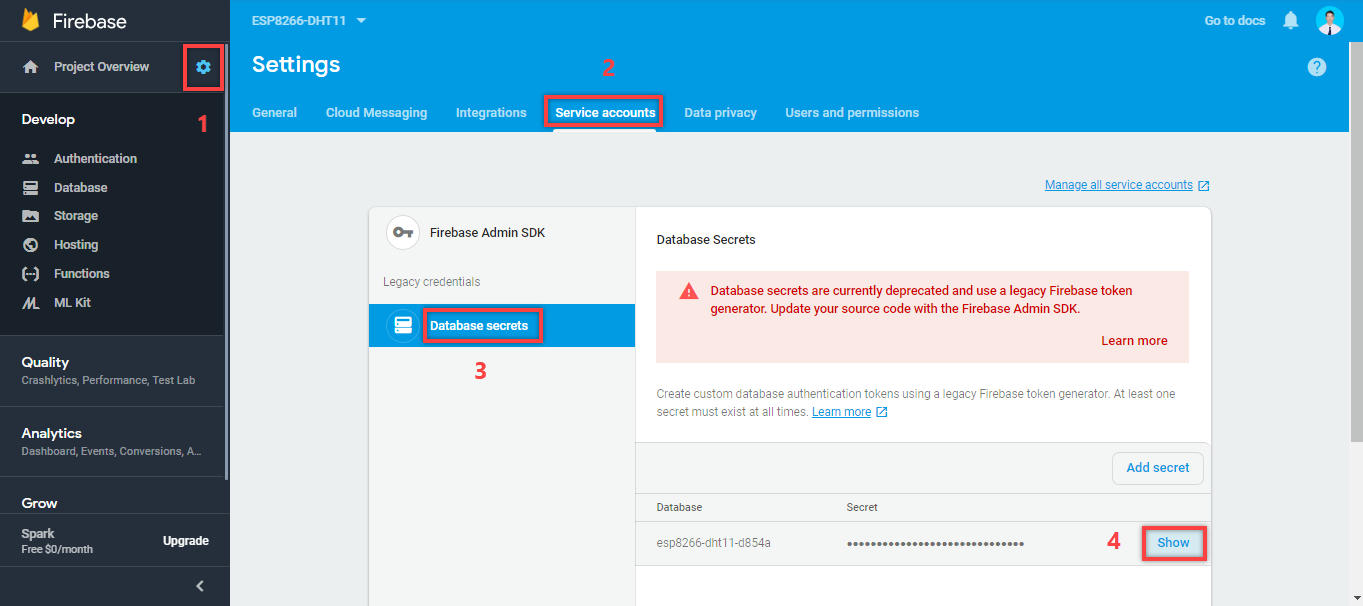Open notifications bell

click(x=1291, y=20)
